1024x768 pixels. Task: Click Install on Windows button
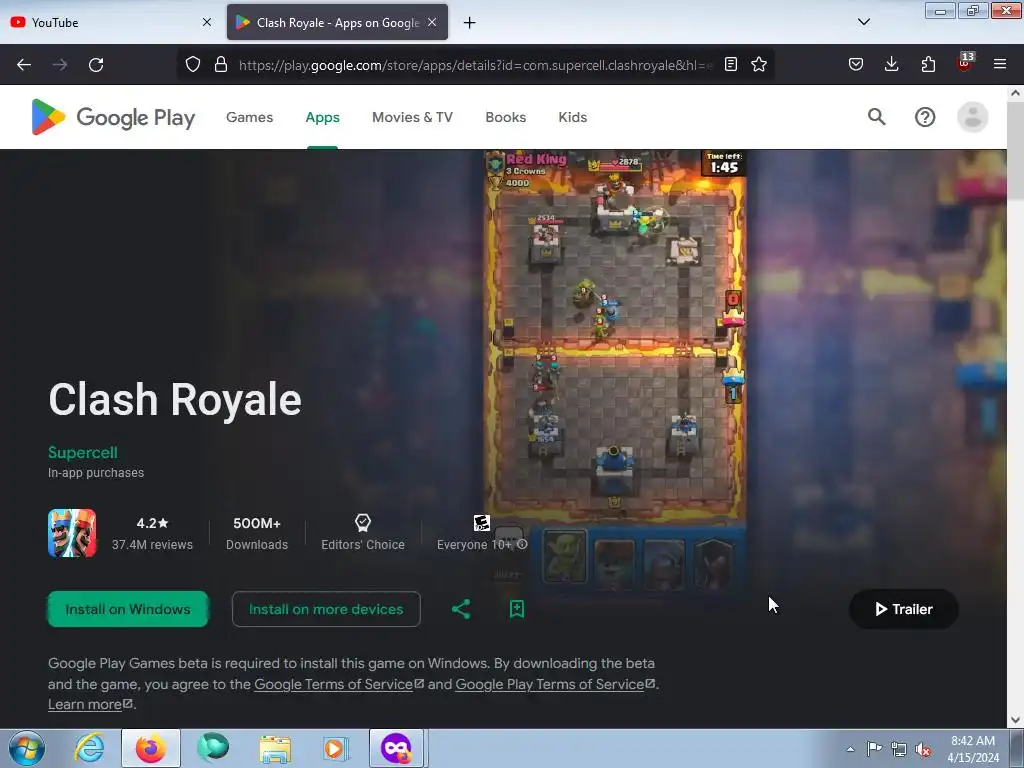click(128, 609)
